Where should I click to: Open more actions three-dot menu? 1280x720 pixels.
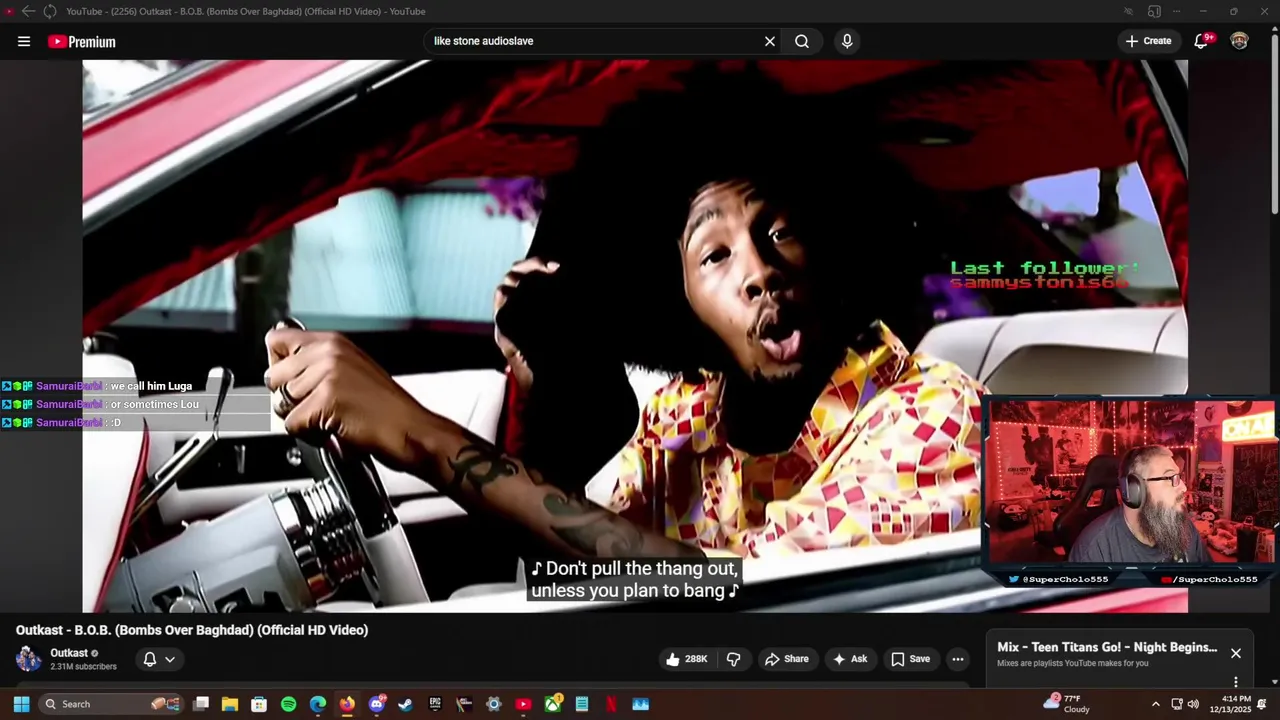click(x=958, y=659)
